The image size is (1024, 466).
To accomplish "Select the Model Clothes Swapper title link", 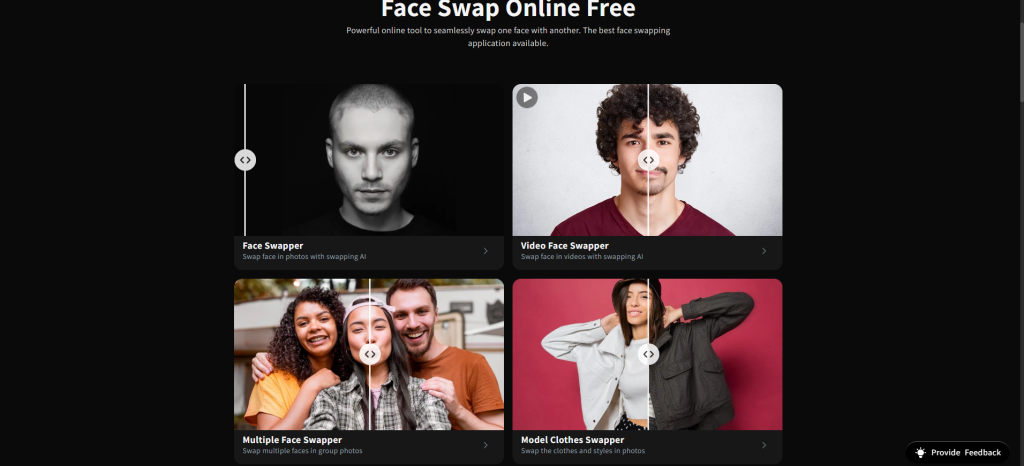I will click(x=572, y=440).
